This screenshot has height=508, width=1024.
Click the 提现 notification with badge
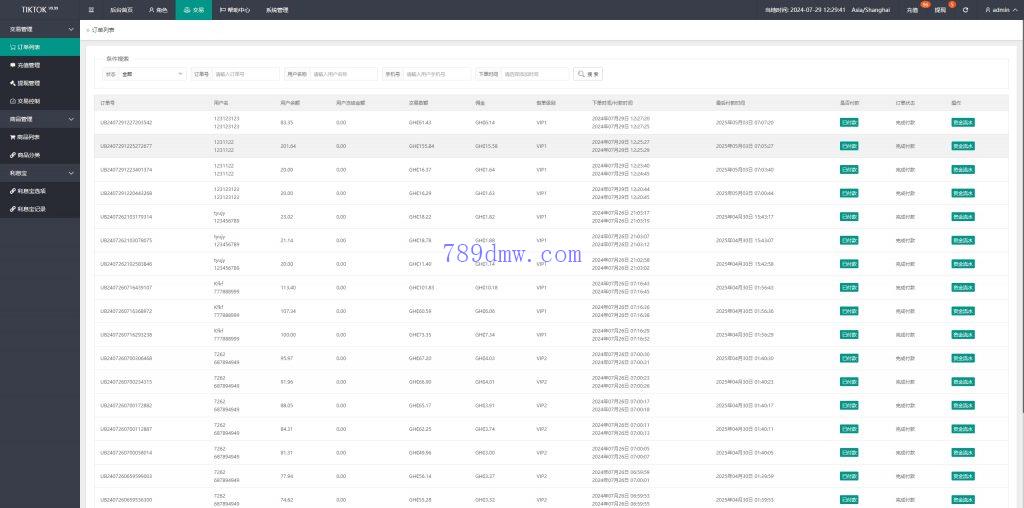pyautogui.click(x=940, y=9)
